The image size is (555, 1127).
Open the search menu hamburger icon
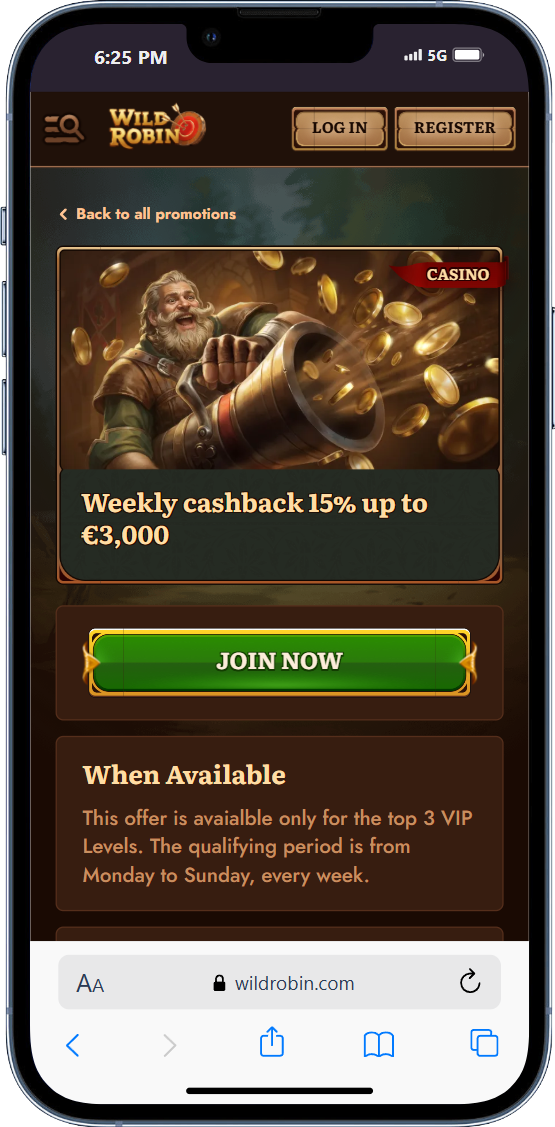click(64, 129)
